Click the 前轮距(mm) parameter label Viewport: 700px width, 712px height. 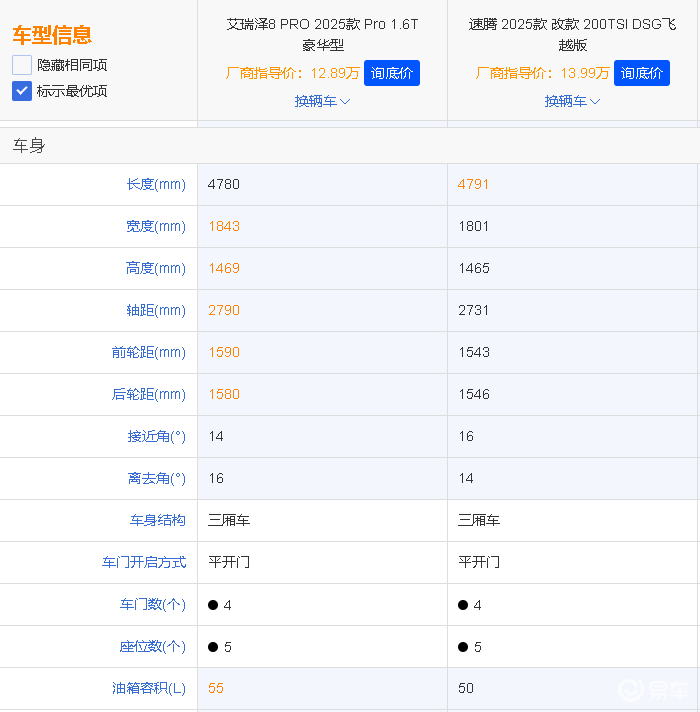click(149, 352)
